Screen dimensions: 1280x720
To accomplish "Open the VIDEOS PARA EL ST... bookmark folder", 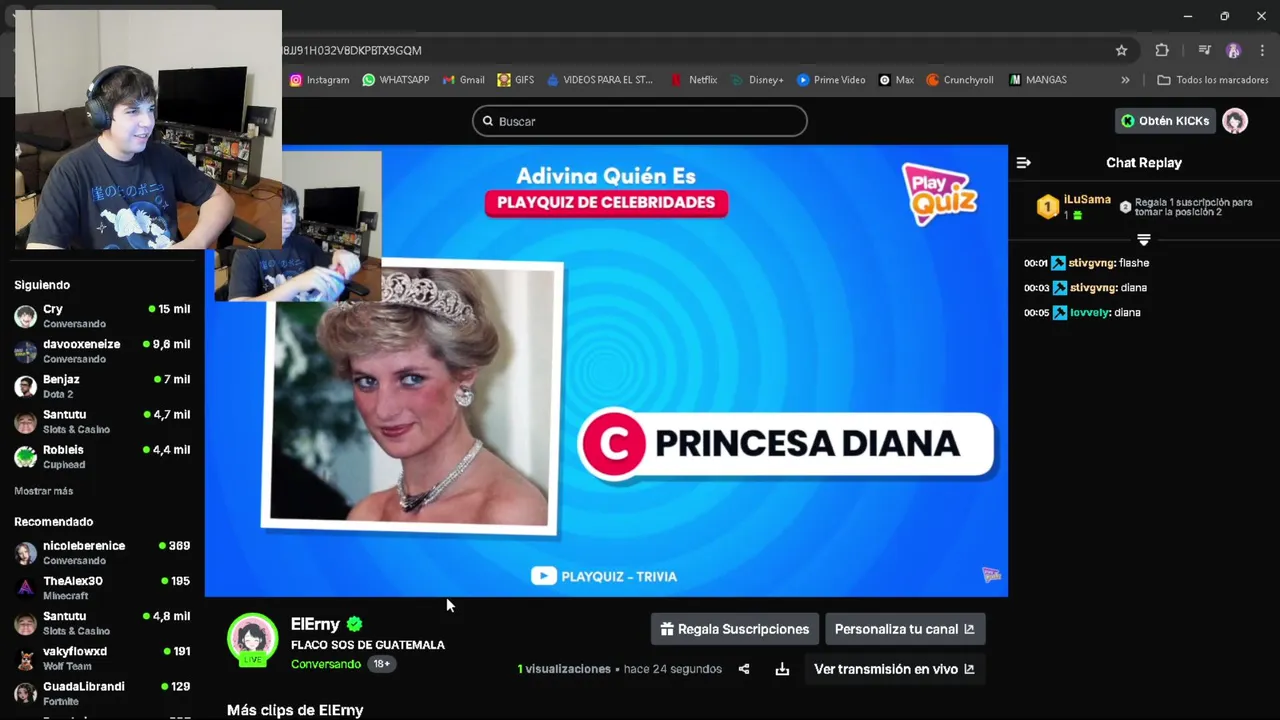I will coord(599,80).
